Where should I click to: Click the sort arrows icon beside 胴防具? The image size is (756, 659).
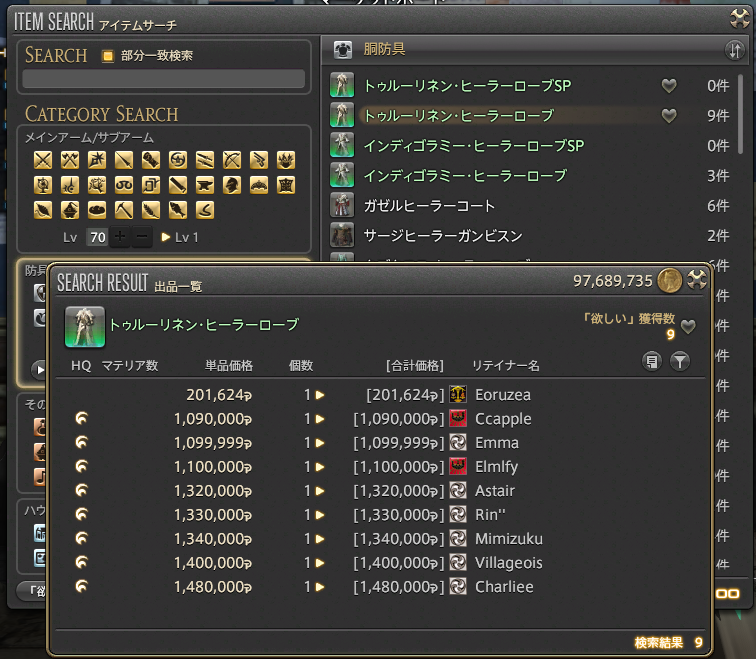click(x=734, y=50)
